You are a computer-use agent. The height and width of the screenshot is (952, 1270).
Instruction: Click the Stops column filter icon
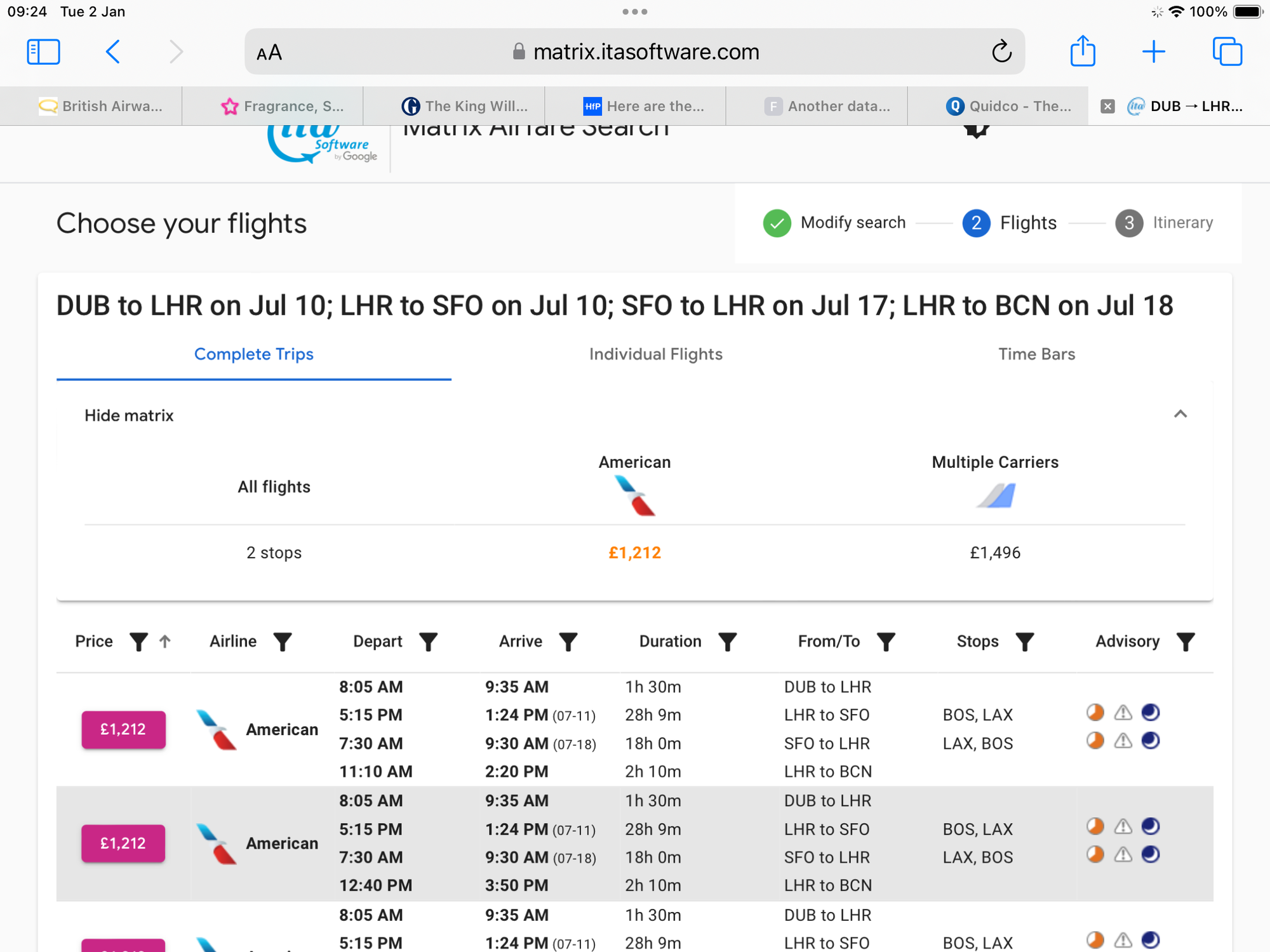tap(1025, 642)
